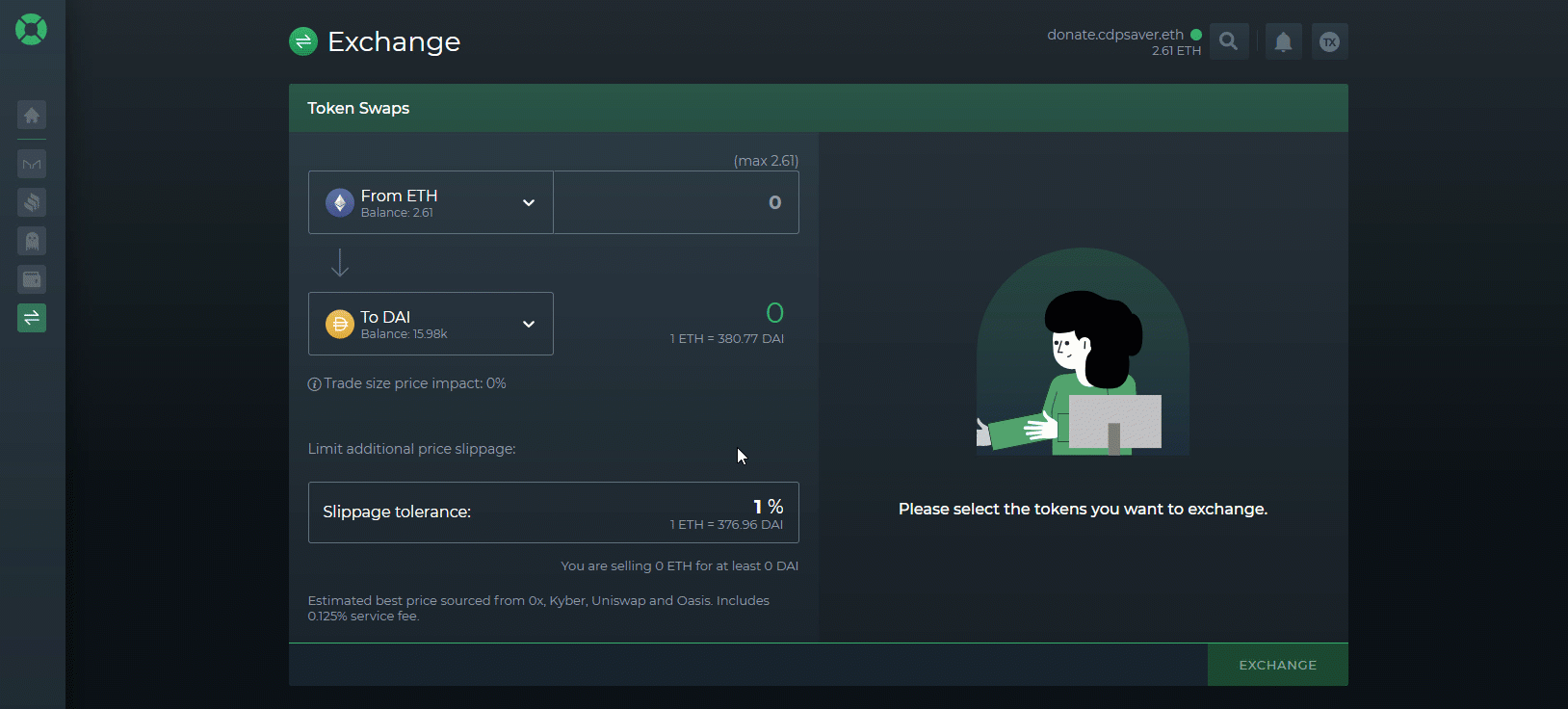Click the 'You are selling 0 ETH' summary text
This screenshot has height=709, width=1568.
tap(680, 566)
